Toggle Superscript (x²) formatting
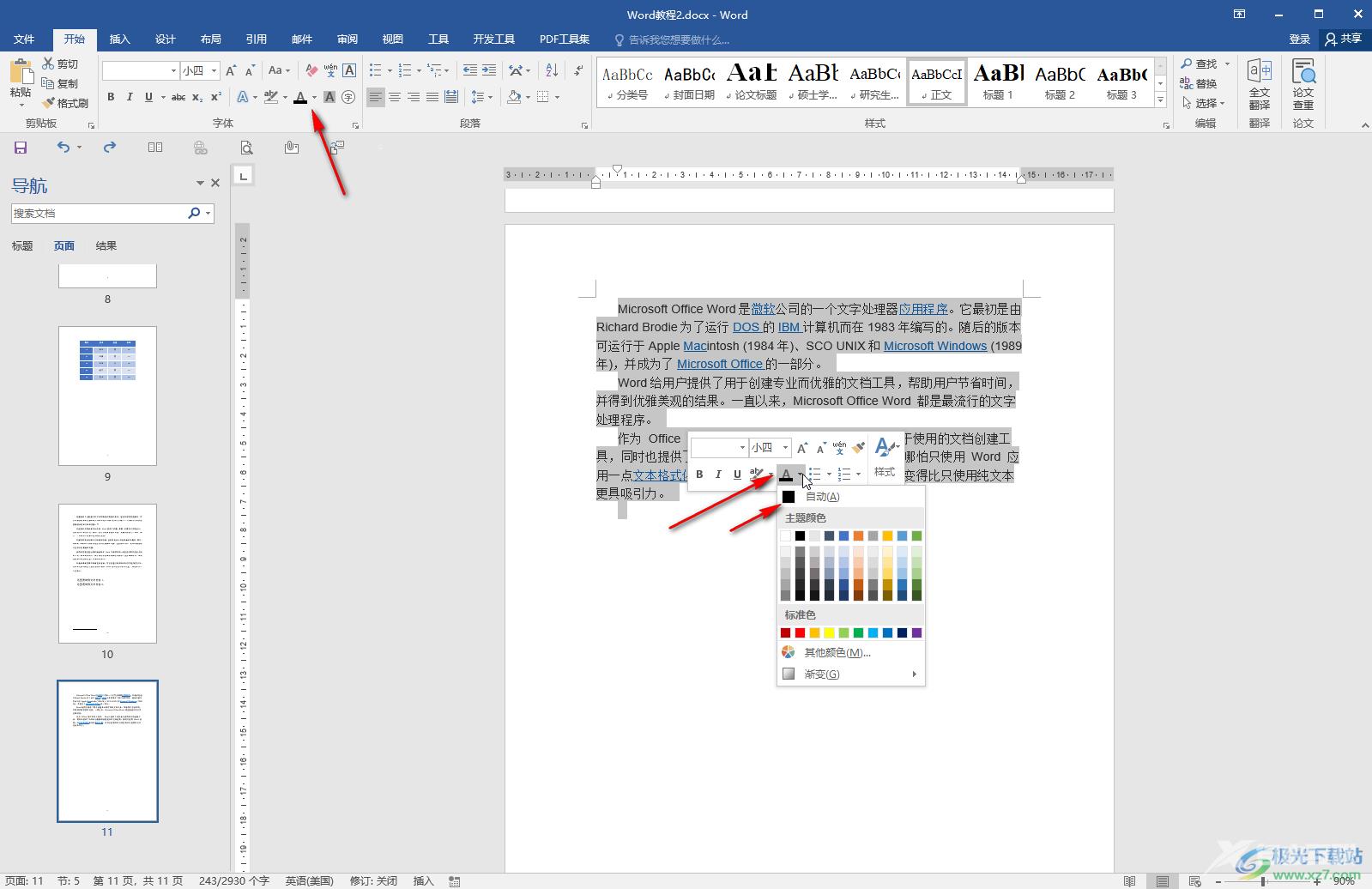1372x889 pixels. 216,97
